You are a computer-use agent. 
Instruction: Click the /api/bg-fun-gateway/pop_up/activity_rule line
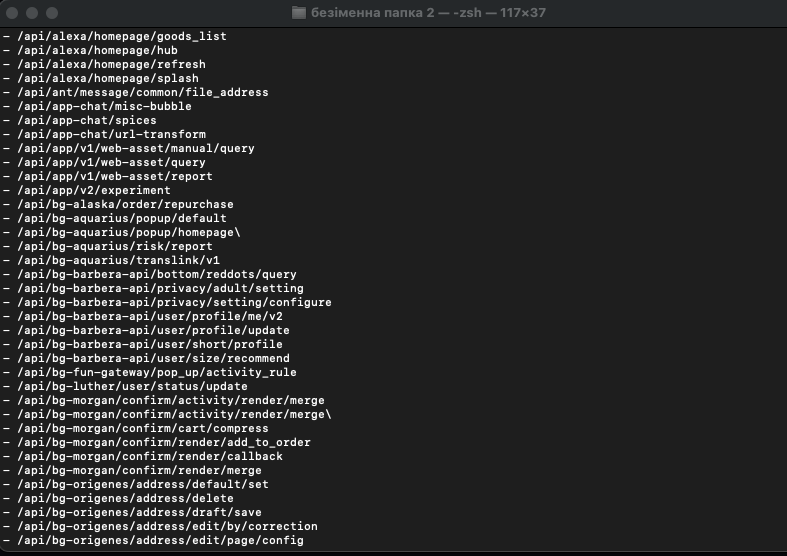coord(150,373)
